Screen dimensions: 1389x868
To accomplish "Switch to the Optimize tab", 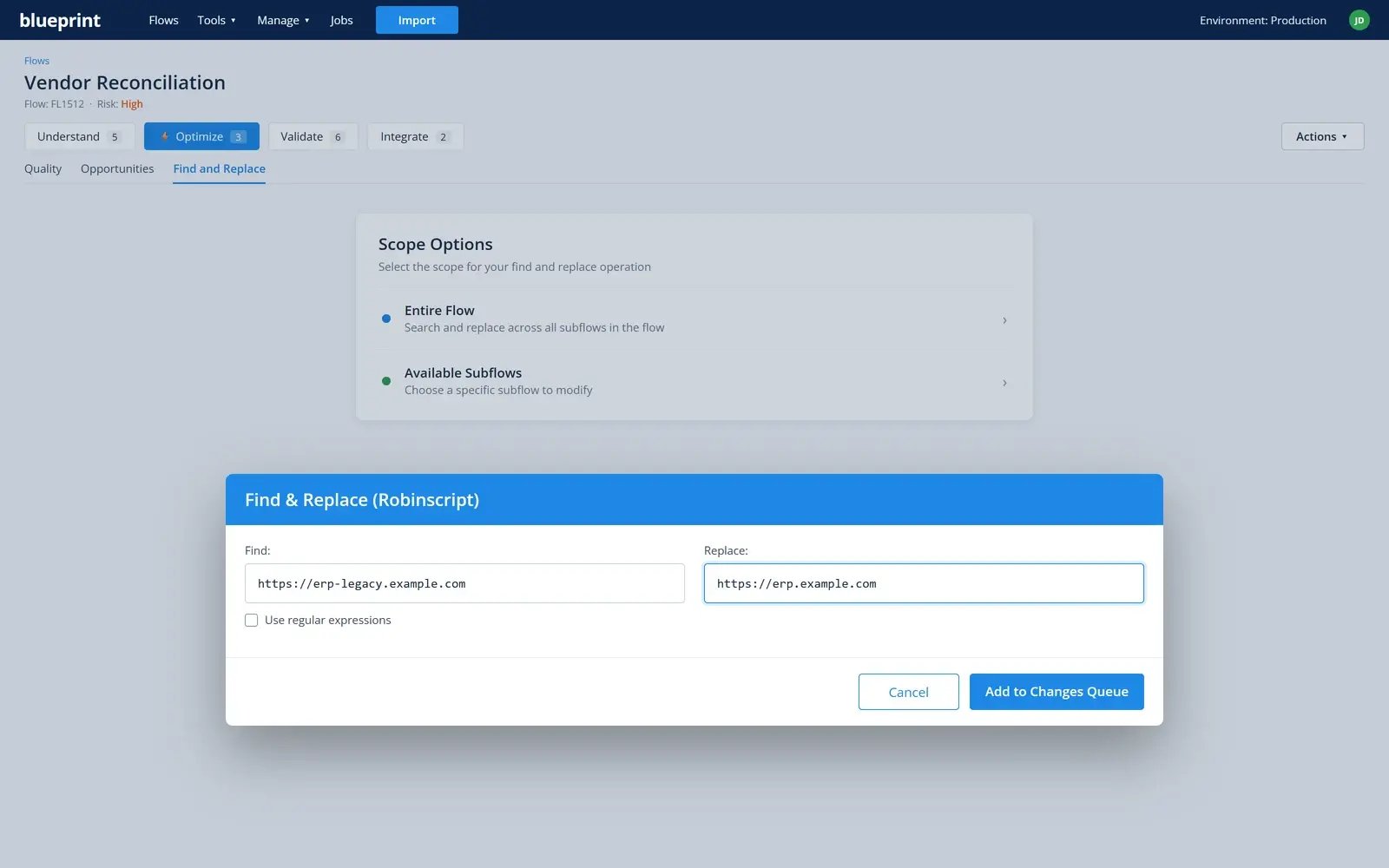I will click(201, 136).
